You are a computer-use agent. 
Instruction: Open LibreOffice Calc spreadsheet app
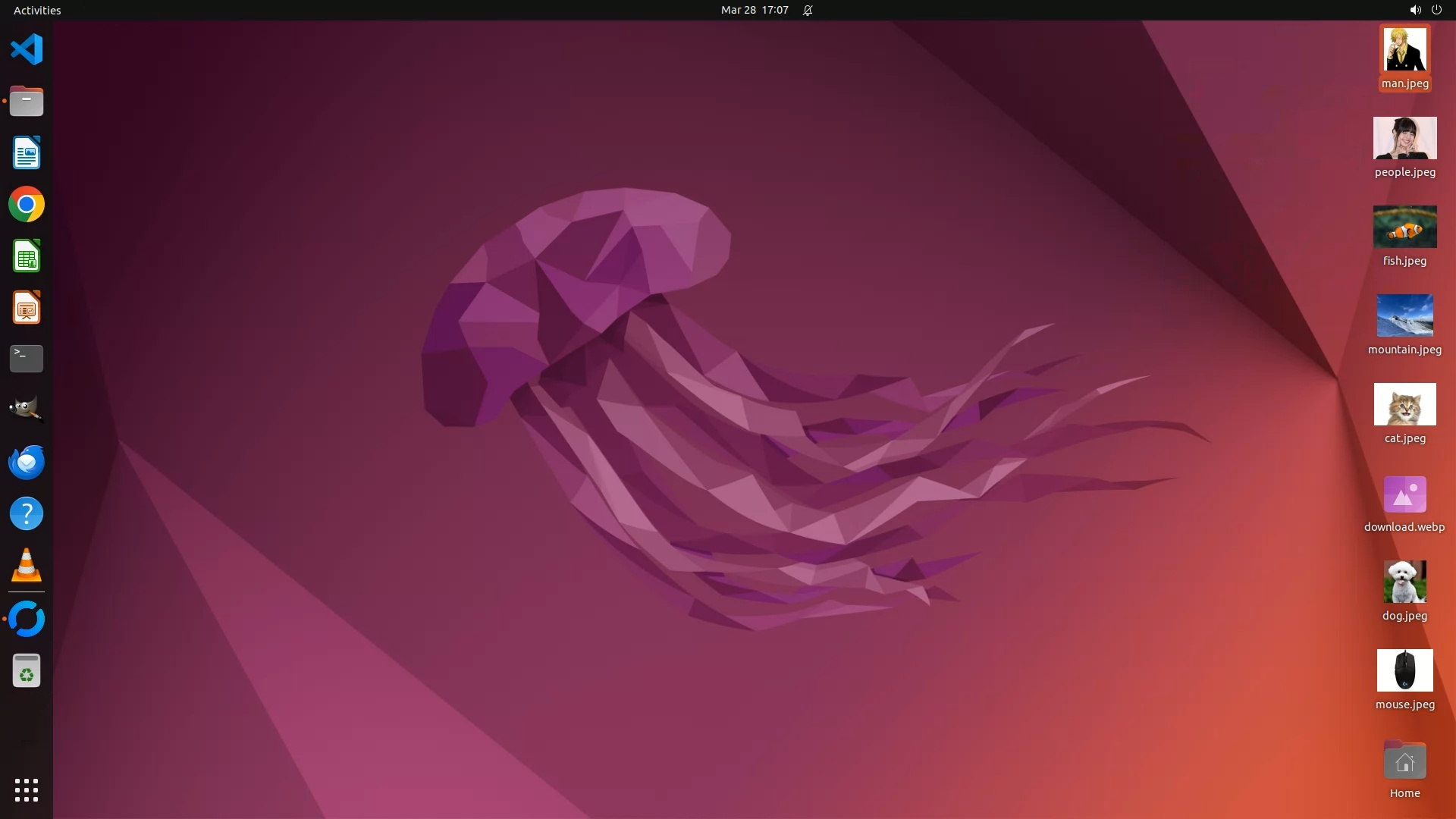click(x=27, y=256)
